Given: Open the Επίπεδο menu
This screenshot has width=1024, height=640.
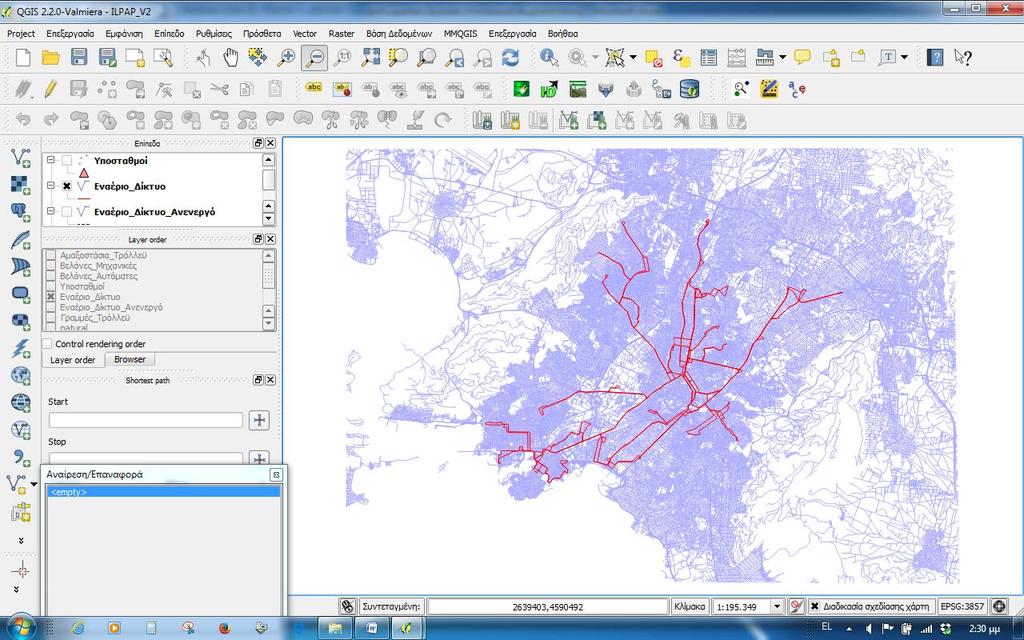Looking at the screenshot, I should [169, 33].
